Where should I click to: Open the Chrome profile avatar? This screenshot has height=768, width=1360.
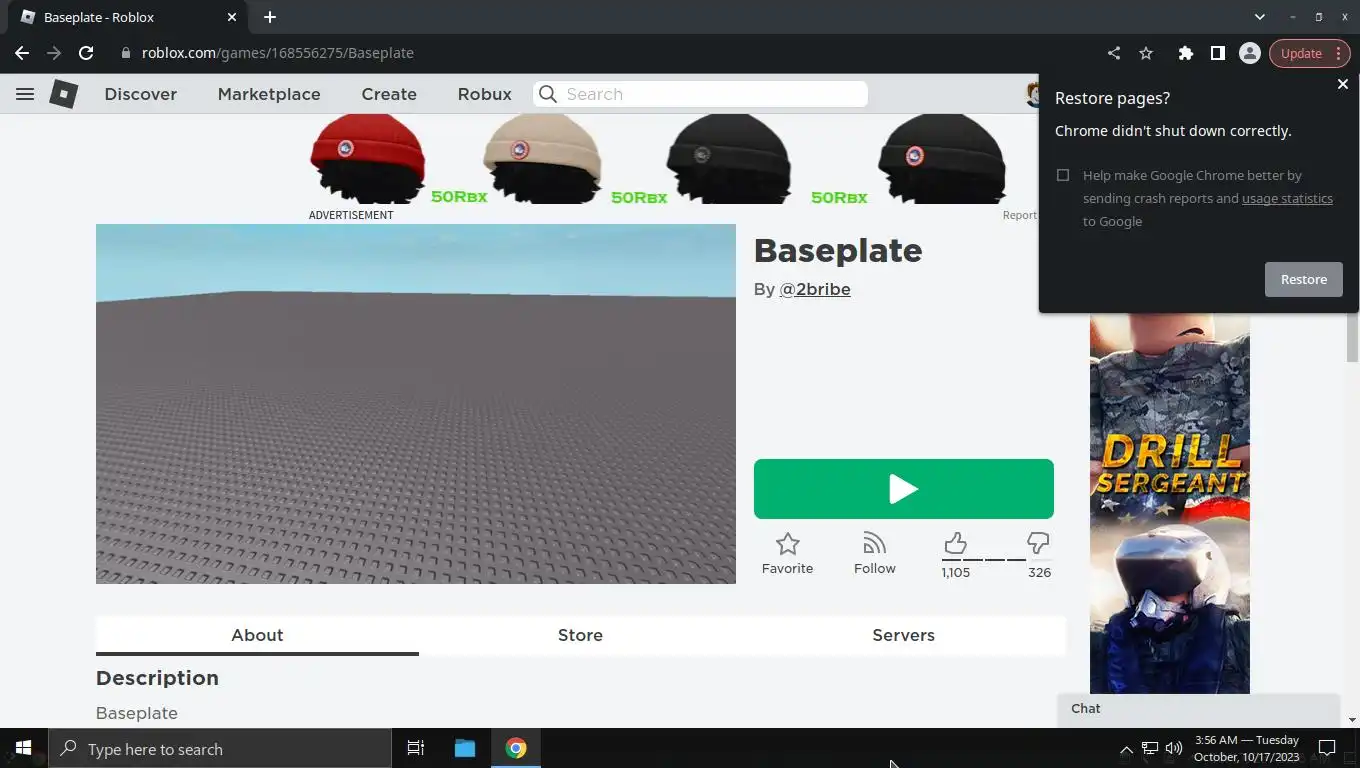coord(1249,53)
